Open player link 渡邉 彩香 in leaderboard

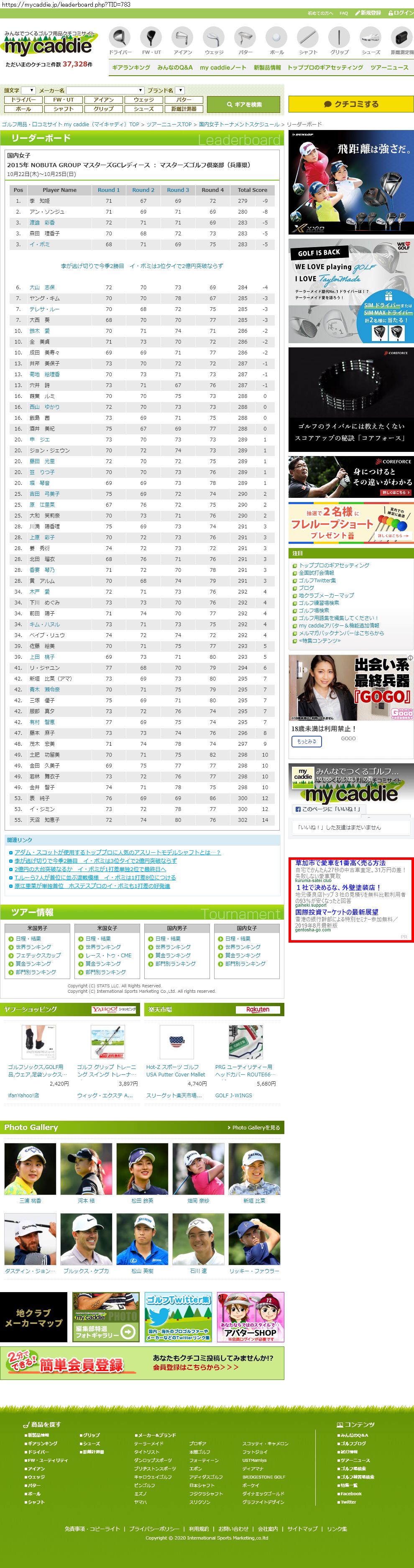42,223
